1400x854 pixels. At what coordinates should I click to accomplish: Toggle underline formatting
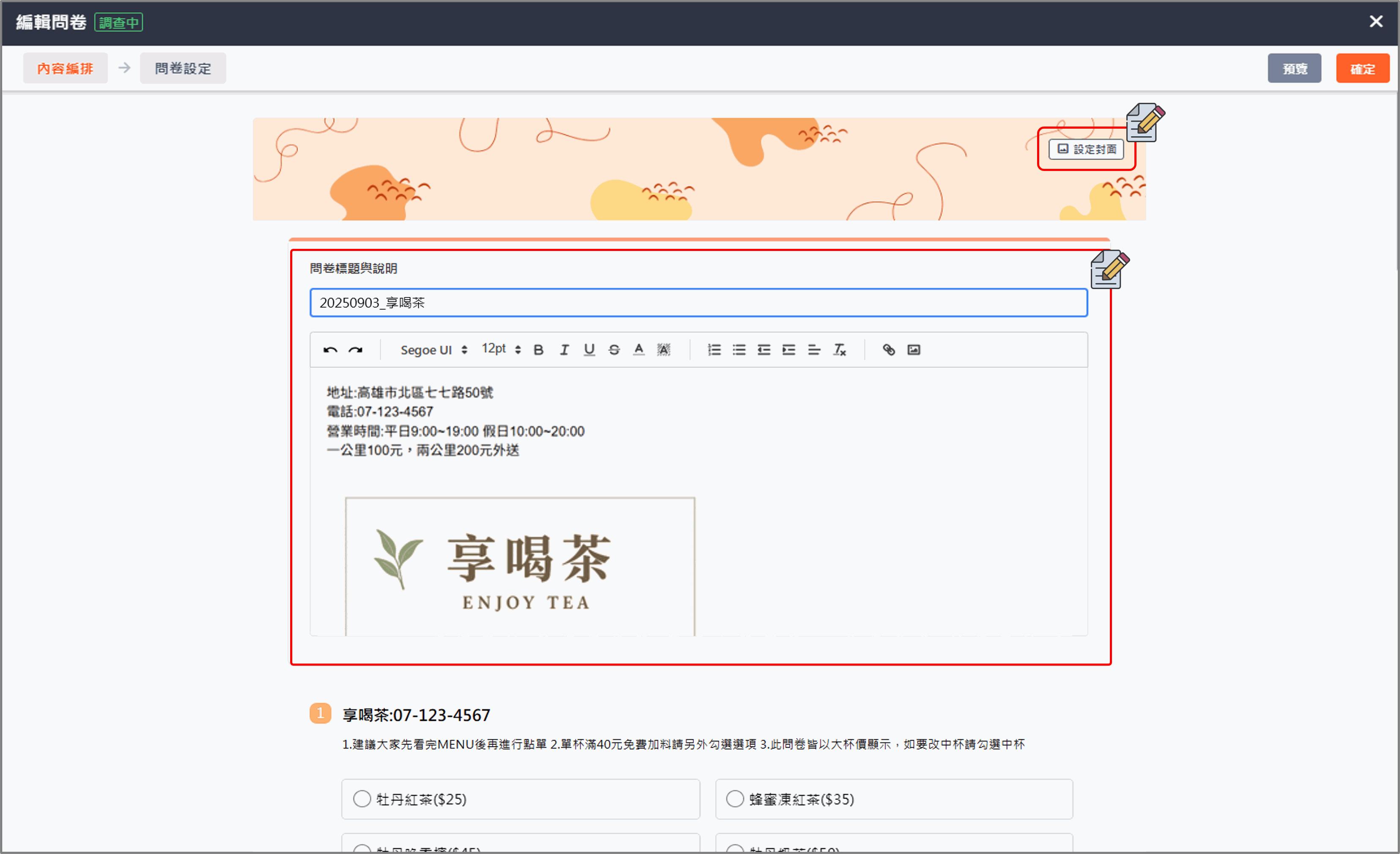(589, 350)
